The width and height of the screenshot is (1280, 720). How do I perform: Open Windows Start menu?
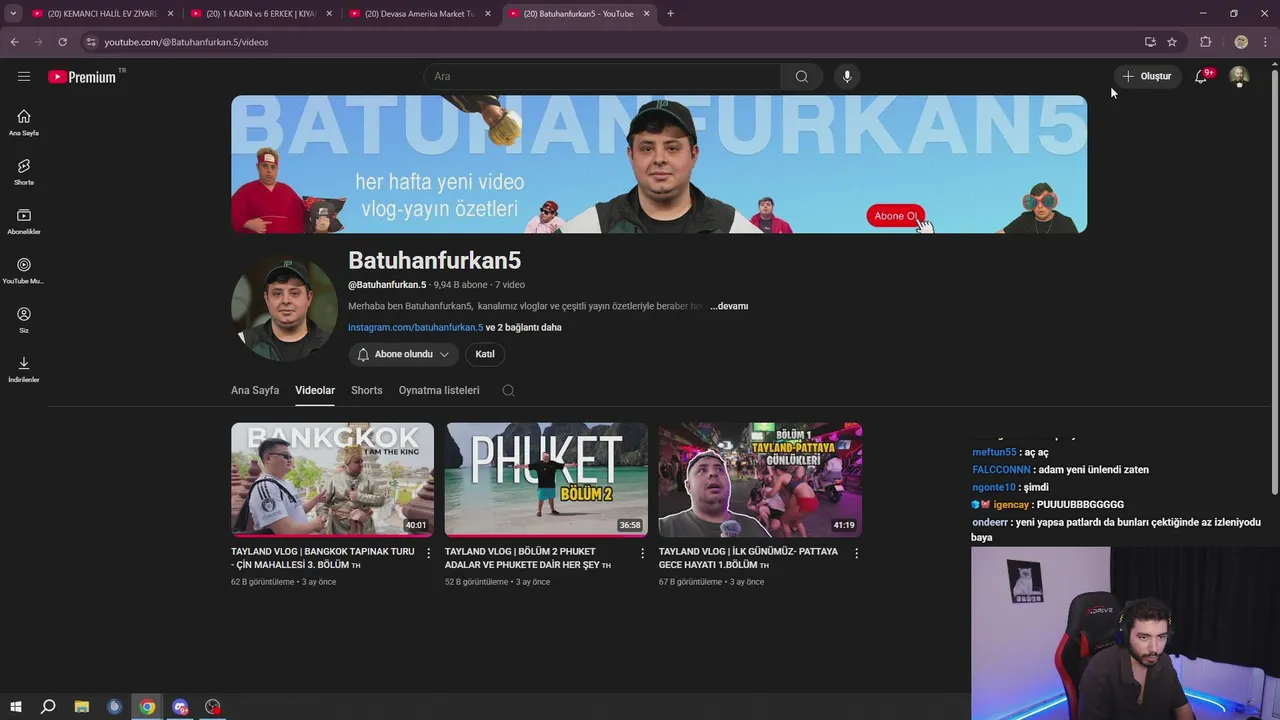pyautogui.click(x=15, y=707)
